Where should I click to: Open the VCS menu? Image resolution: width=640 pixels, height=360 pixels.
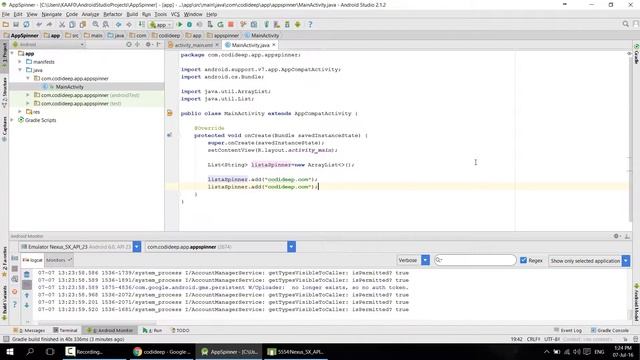pos(175,14)
